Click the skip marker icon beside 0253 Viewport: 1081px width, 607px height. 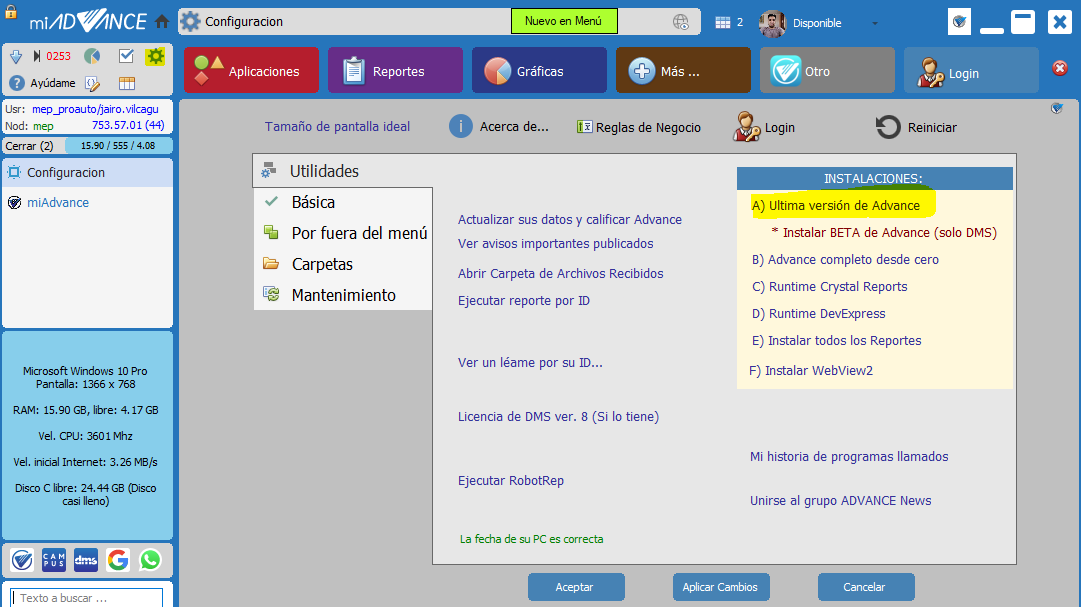(x=37, y=56)
